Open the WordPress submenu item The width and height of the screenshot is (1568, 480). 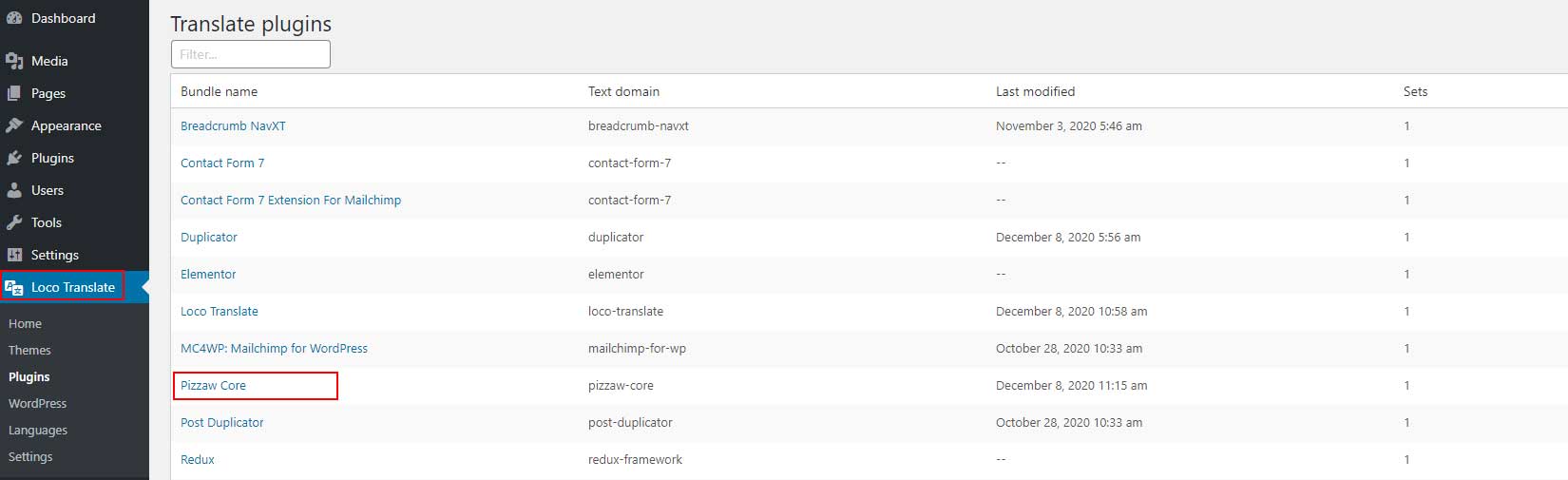[38, 404]
